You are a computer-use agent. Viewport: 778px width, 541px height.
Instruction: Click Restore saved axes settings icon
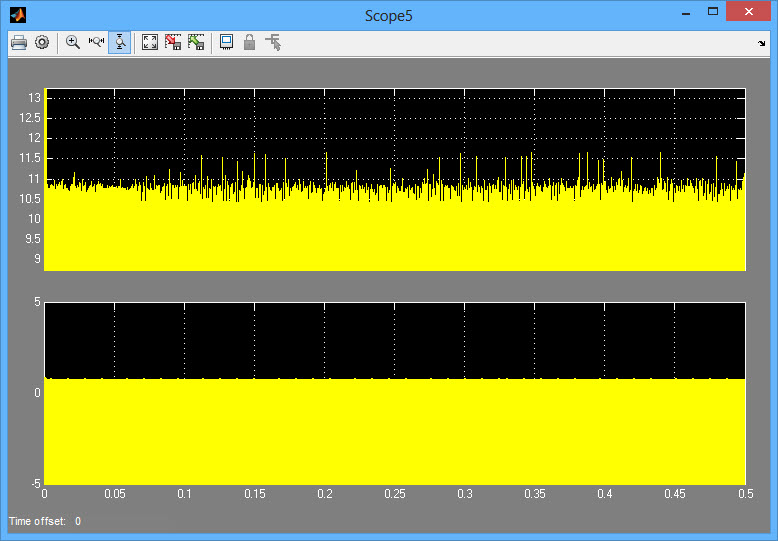196,42
